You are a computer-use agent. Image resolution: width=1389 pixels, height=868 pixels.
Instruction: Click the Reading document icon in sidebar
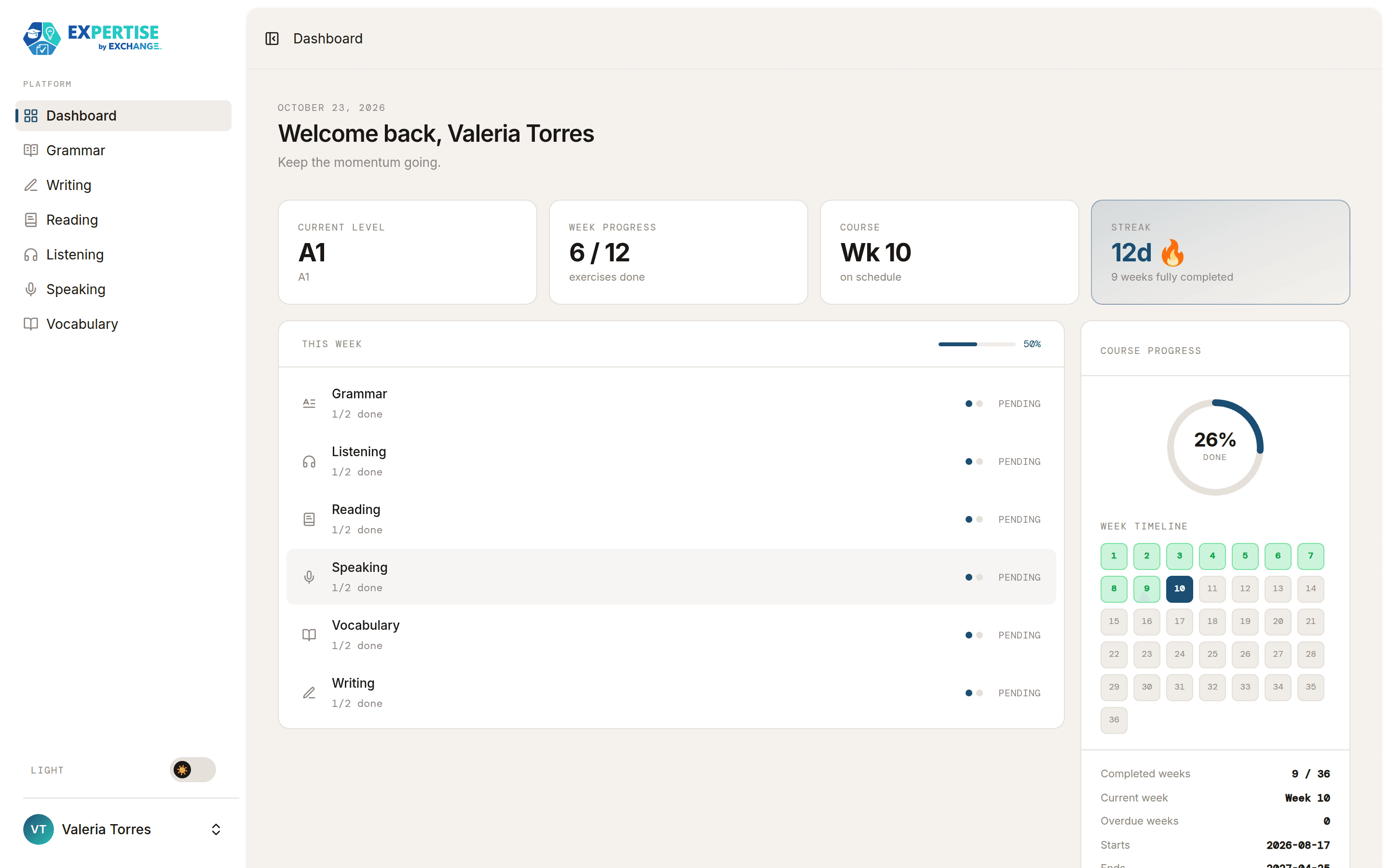(31, 220)
